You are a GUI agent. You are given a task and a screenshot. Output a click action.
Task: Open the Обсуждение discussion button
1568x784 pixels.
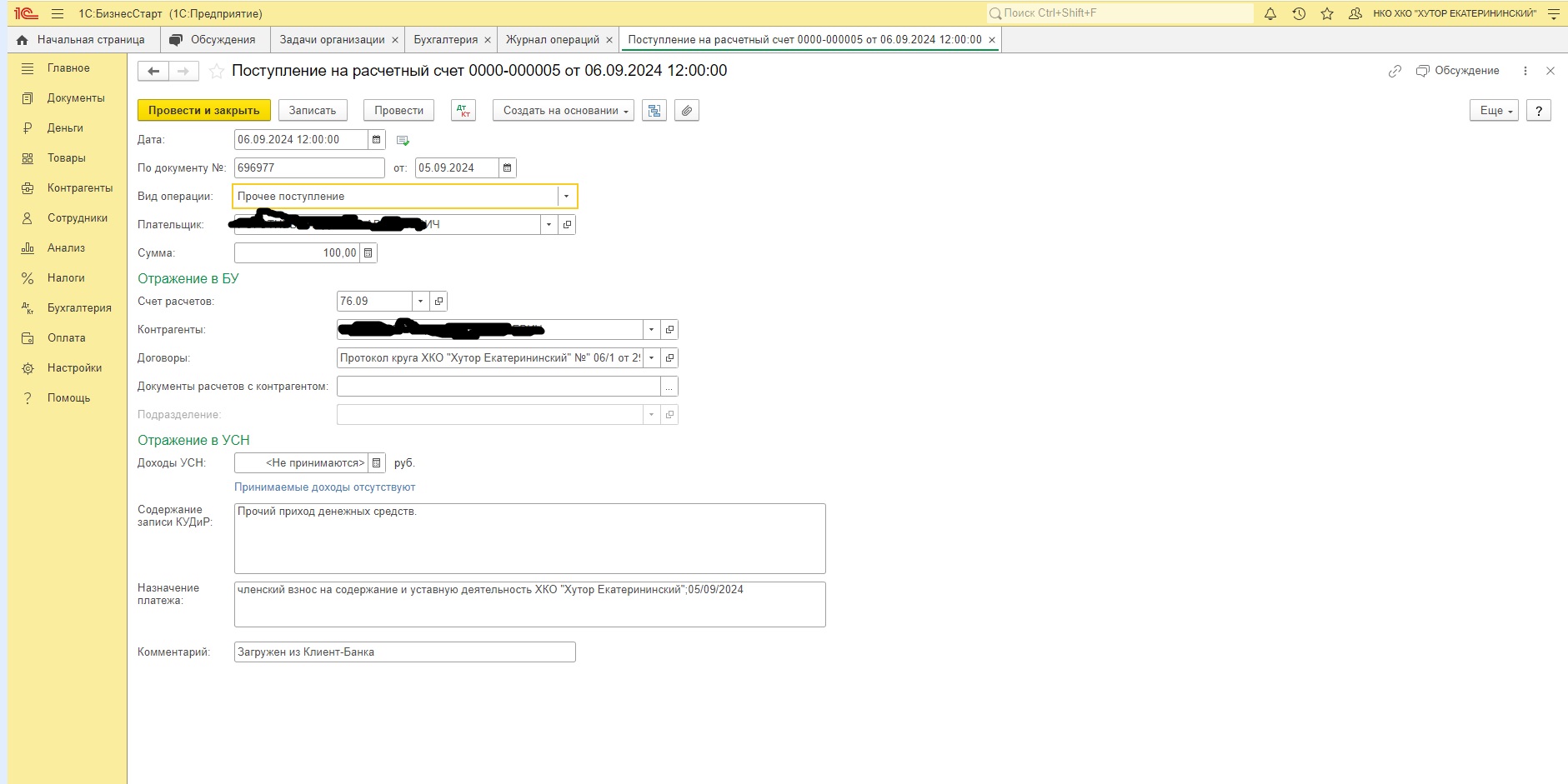(x=1458, y=71)
